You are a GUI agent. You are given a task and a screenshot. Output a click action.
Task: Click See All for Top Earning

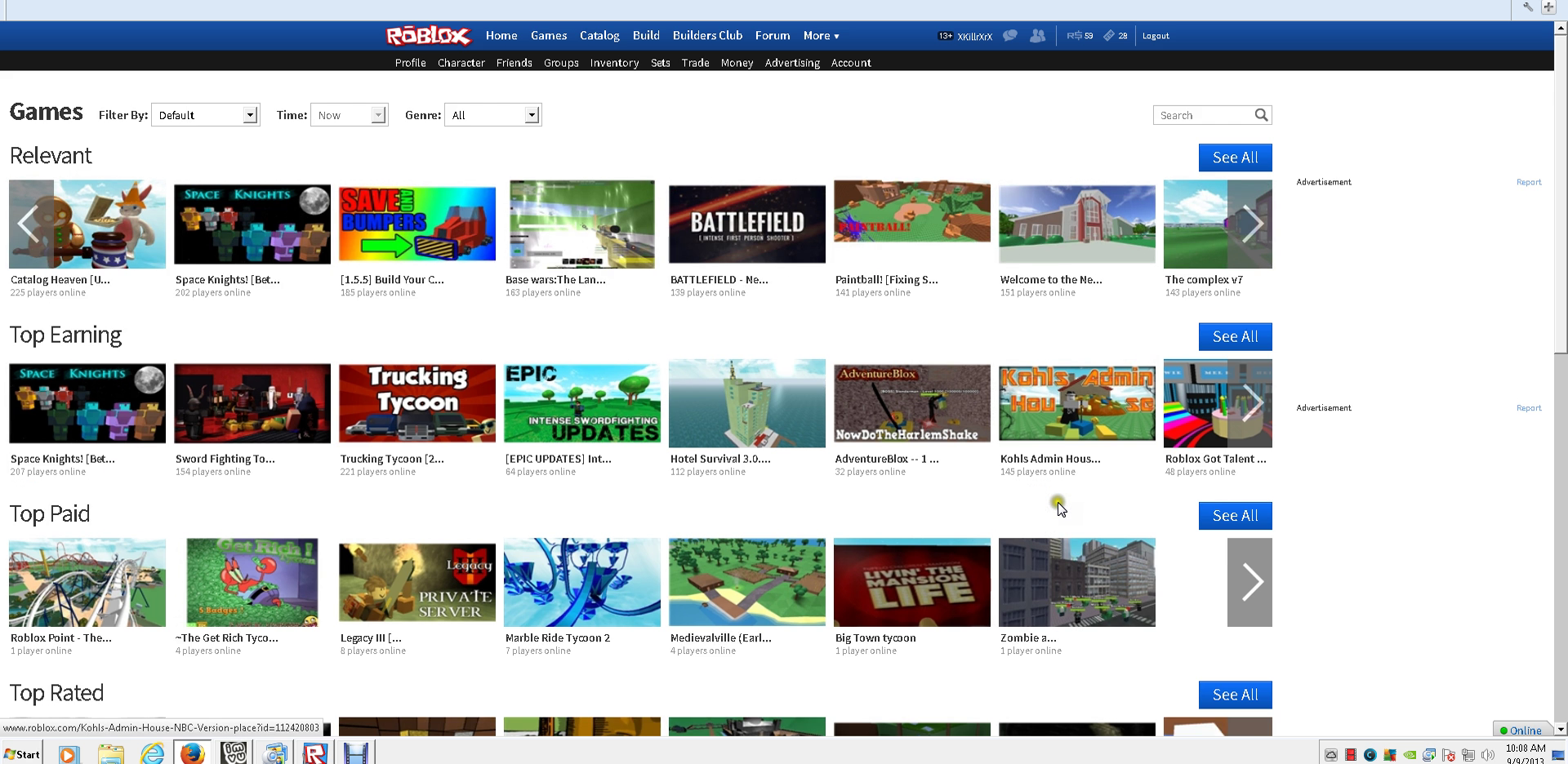1235,336
